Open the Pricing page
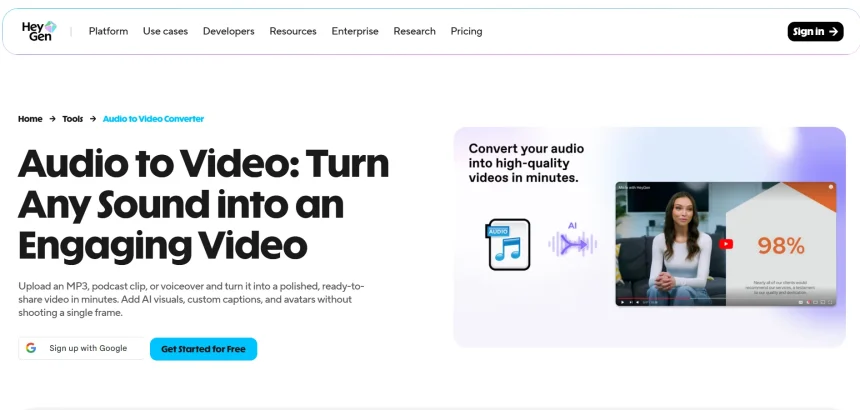This screenshot has width=860, height=410. pos(466,31)
